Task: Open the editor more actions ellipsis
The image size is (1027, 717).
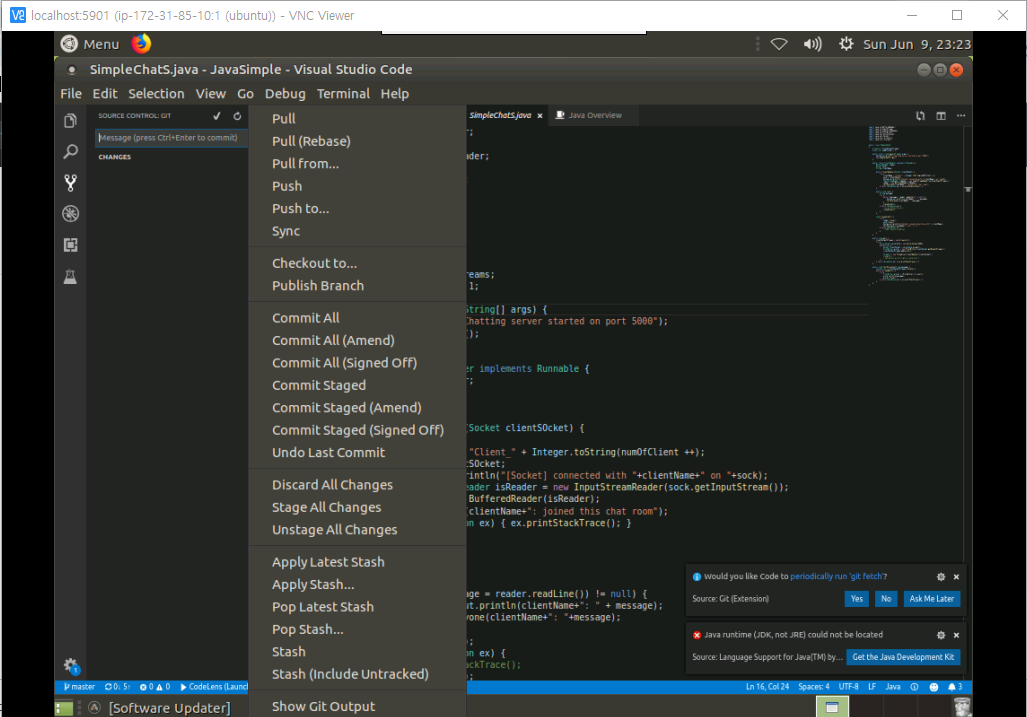Action: [x=961, y=116]
